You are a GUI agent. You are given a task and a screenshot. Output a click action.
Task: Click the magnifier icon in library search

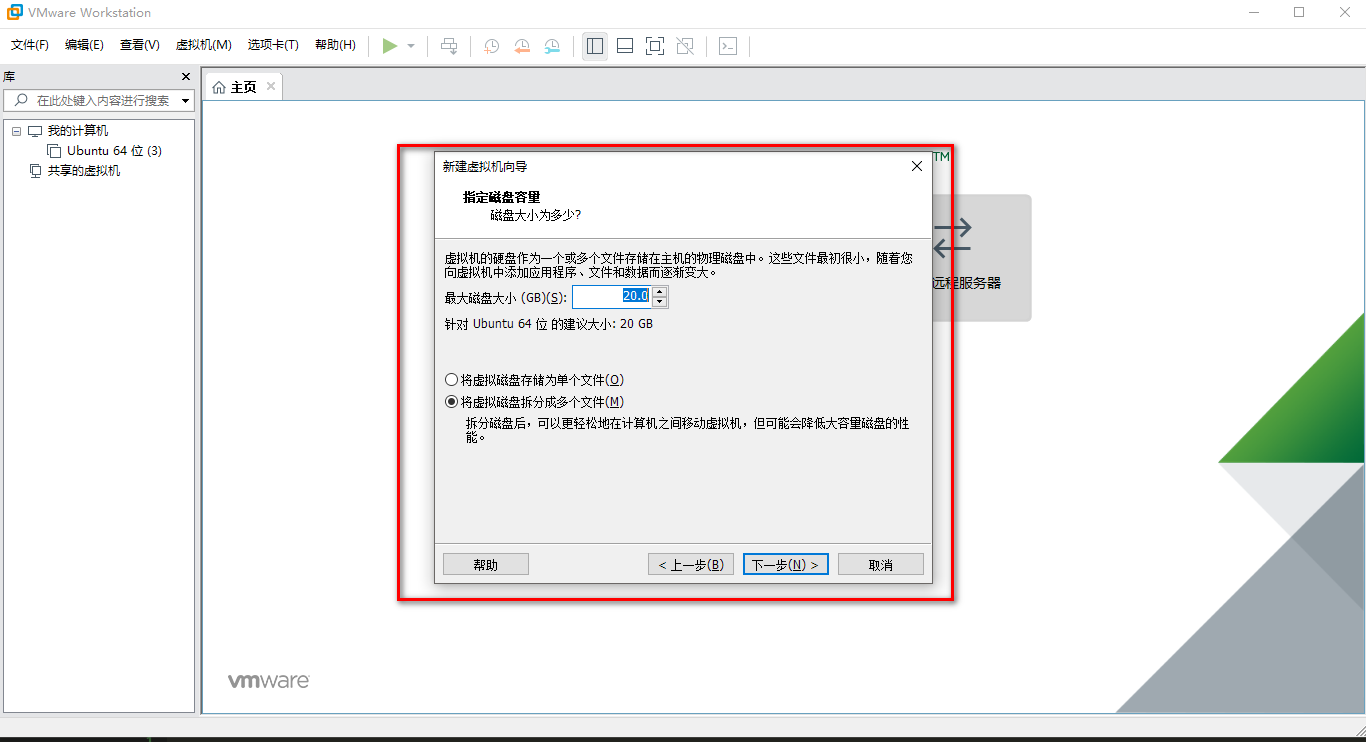point(21,101)
